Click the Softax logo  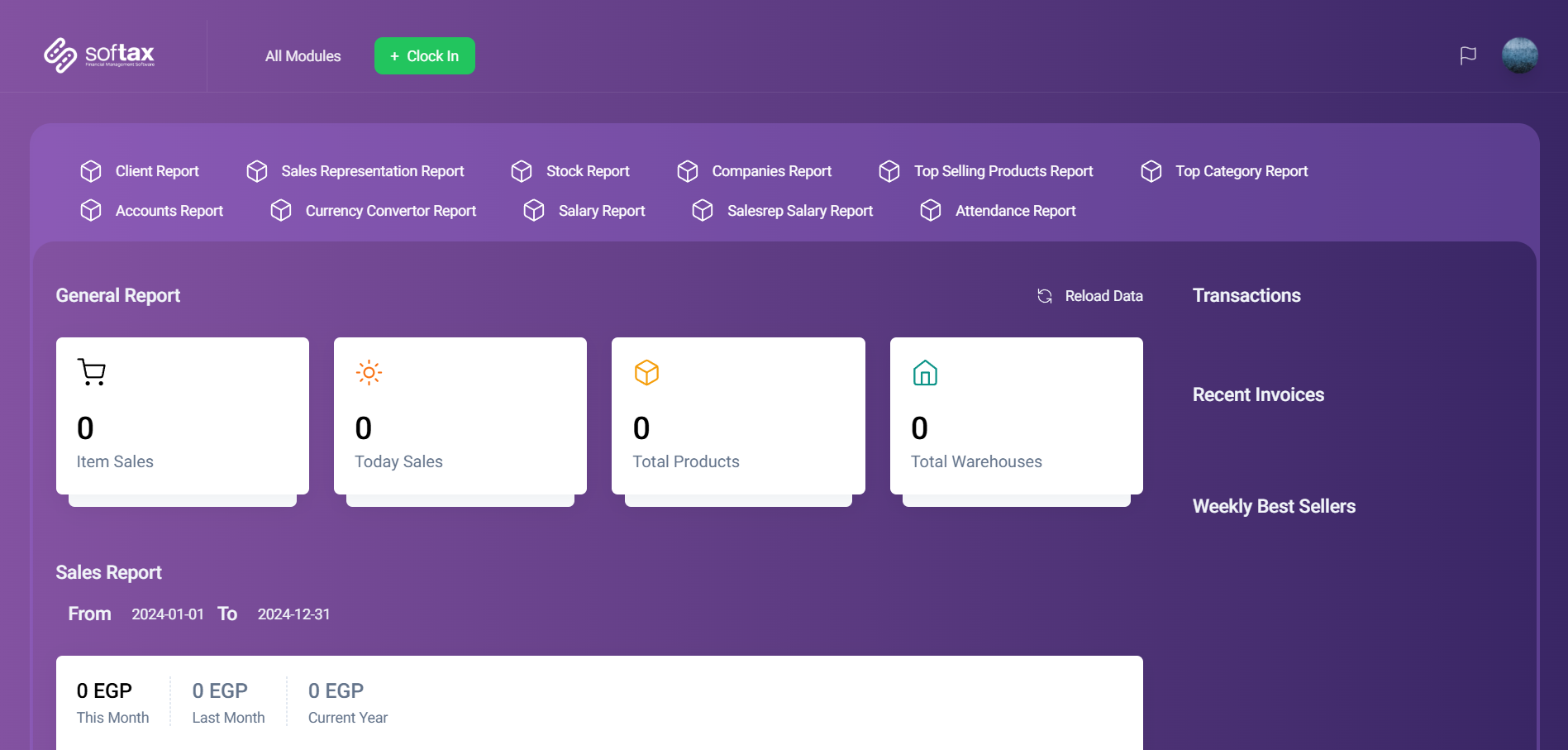[99, 55]
